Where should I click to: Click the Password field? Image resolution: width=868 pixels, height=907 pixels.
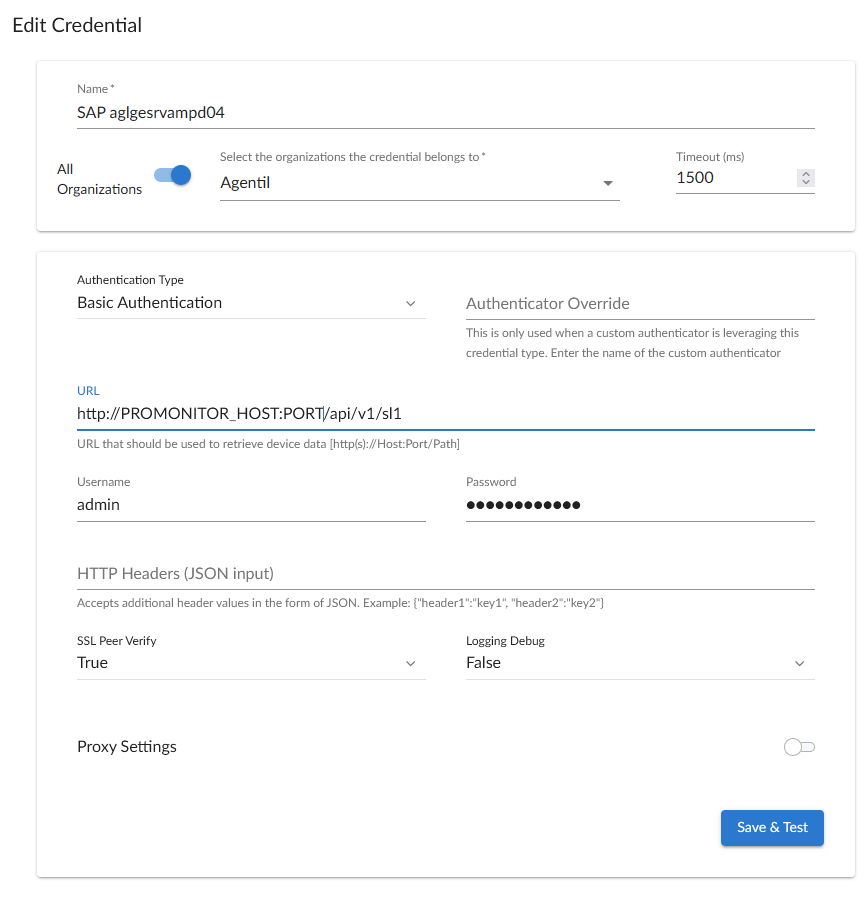(x=640, y=505)
